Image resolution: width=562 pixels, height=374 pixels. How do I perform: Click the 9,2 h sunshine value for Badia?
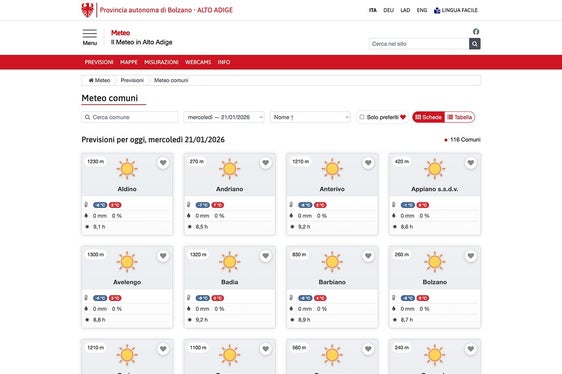pyautogui.click(x=202, y=319)
